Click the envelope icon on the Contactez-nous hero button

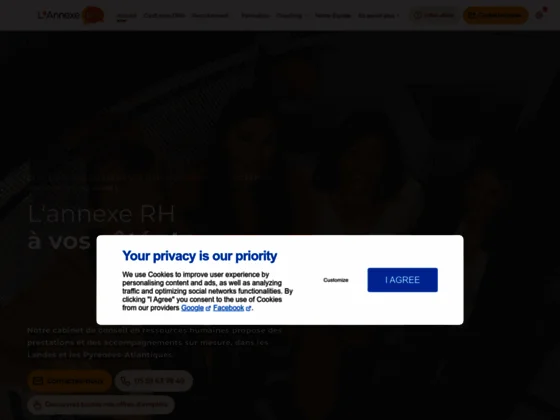tap(38, 381)
